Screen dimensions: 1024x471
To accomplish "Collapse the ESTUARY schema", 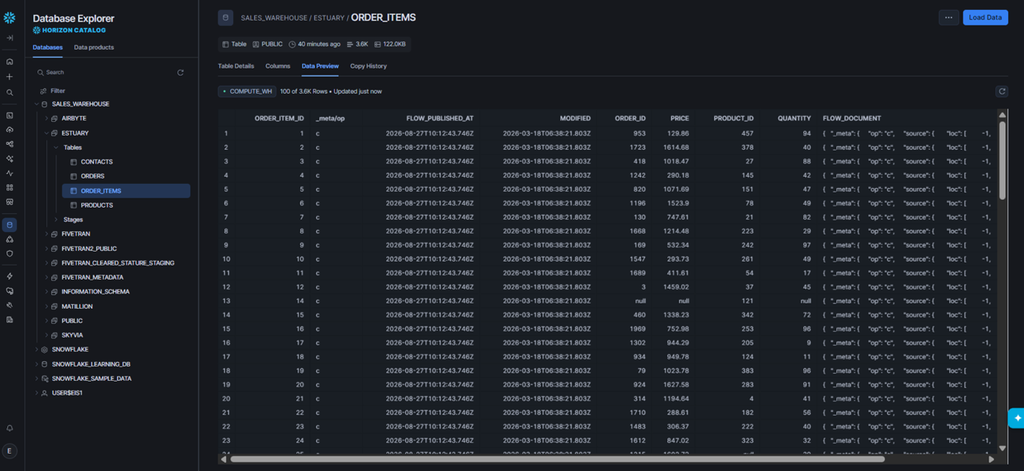I will click(x=46, y=133).
